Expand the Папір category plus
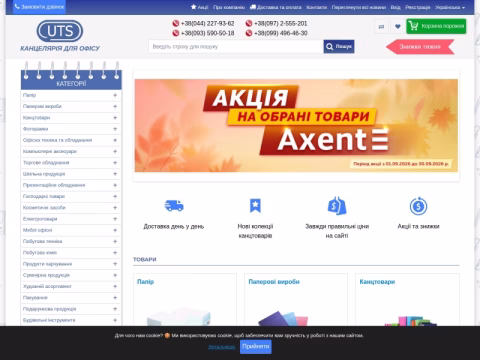This screenshot has width=480, height=360. coord(115,95)
